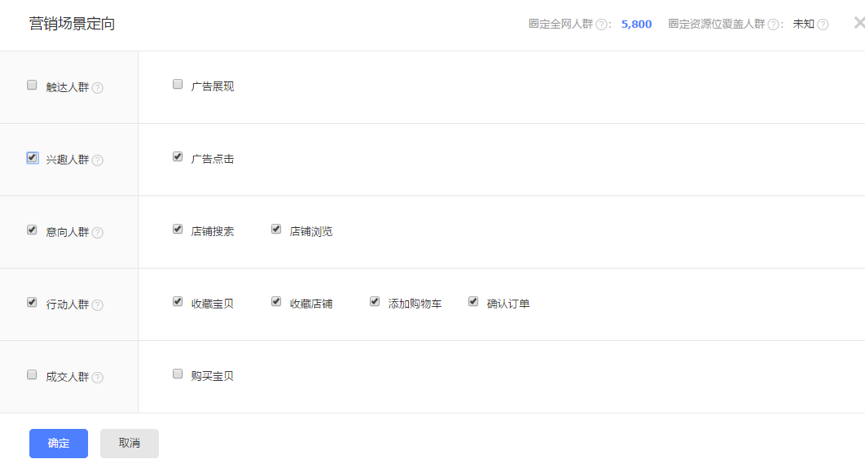Check the 购买宝贝 option

pyautogui.click(x=178, y=374)
